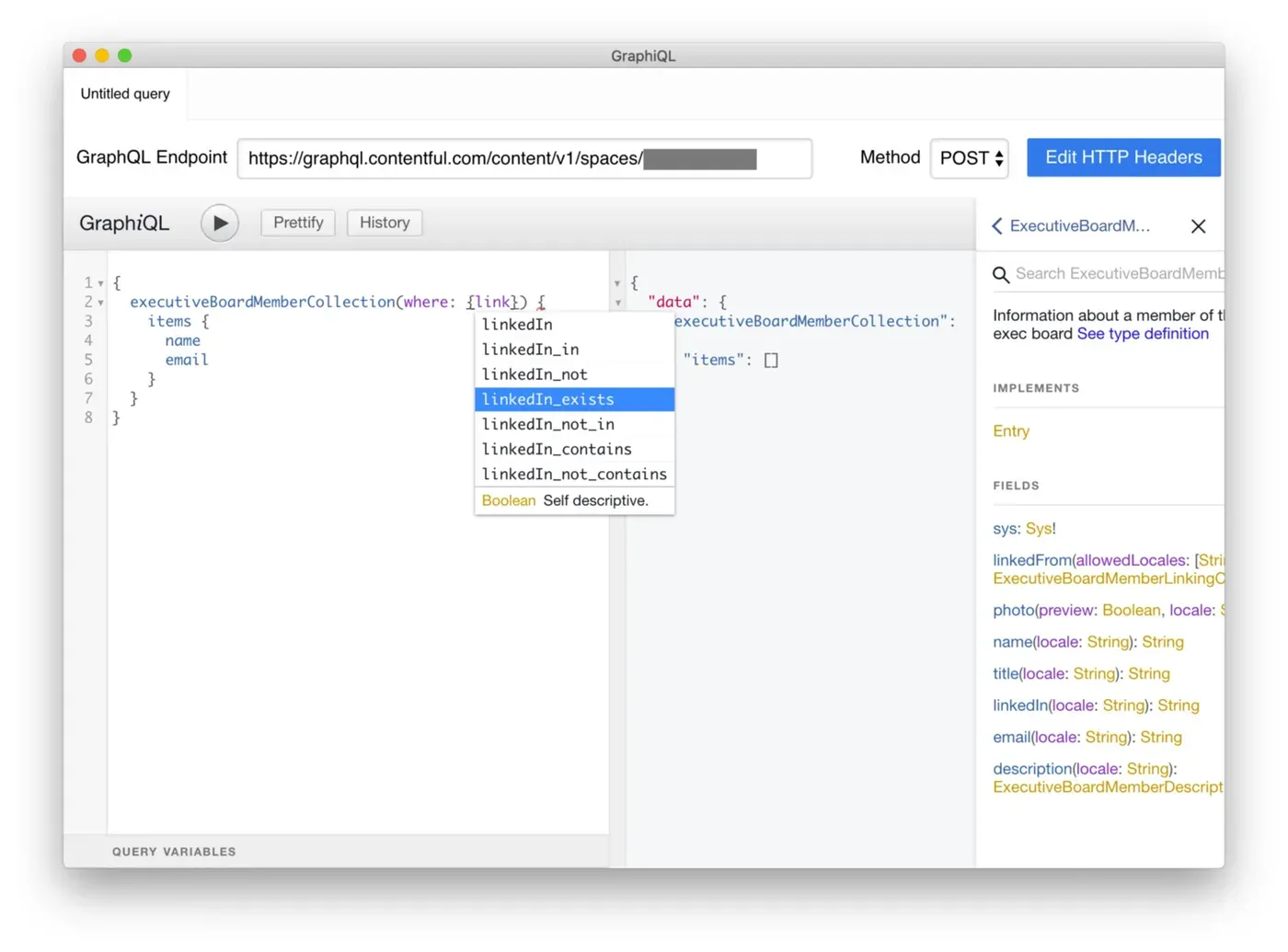Viewport: 1288px width, 952px height.
Task: Switch to the Untitled query tab
Action: 124,93
